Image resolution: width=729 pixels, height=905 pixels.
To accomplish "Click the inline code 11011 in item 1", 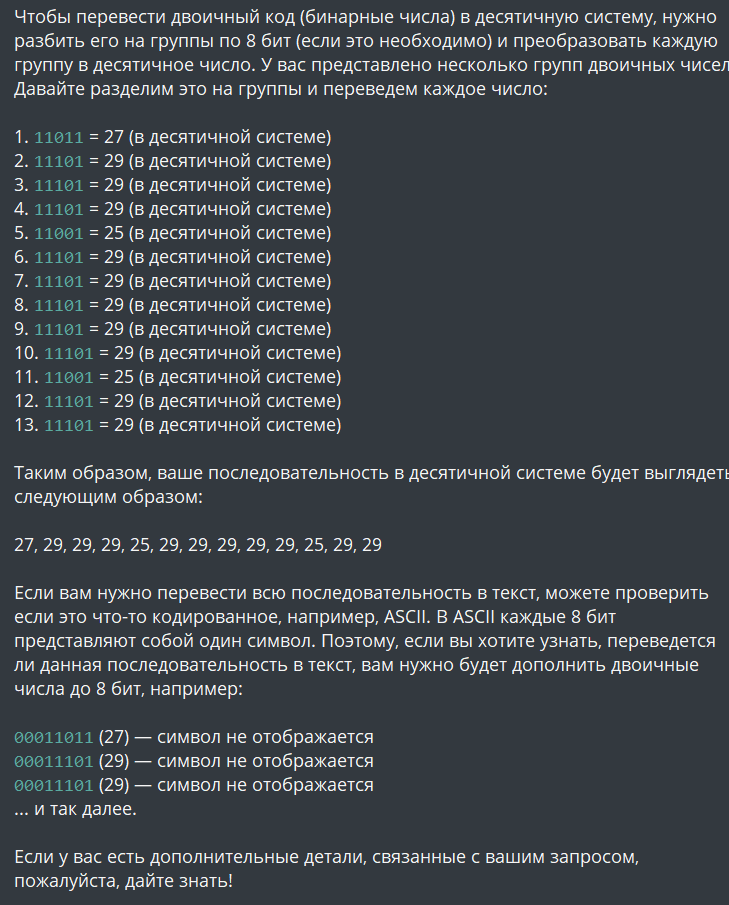I will pyautogui.click(x=59, y=137).
